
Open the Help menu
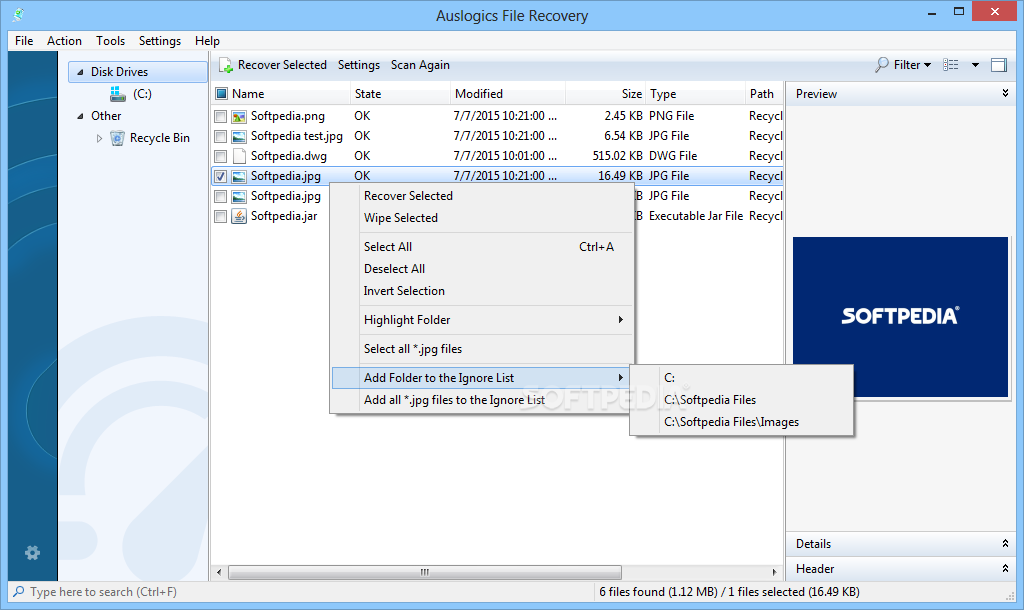[x=207, y=40]
